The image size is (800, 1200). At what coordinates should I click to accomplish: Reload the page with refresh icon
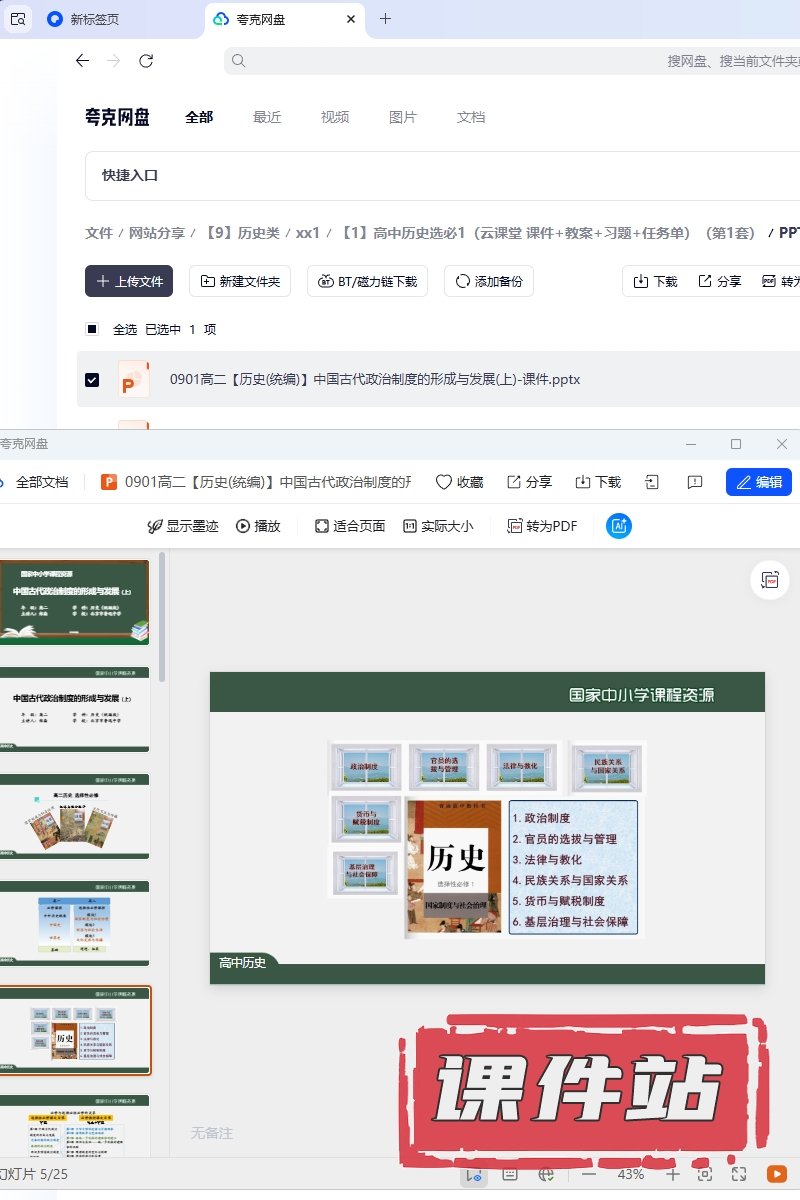pyautogui.click(x=146, y=61)
